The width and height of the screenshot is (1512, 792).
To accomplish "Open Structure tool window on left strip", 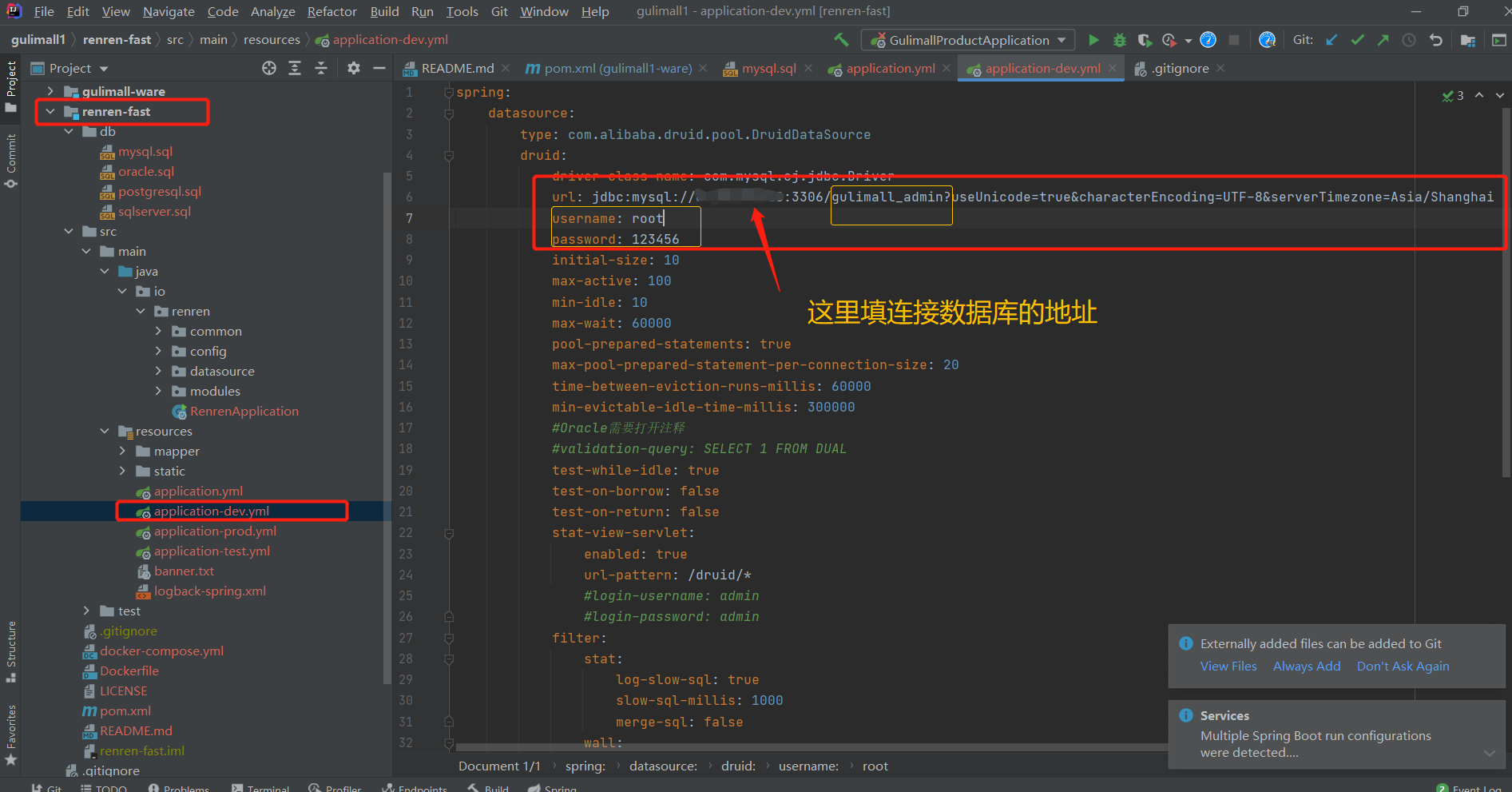I will coord(10,651).
